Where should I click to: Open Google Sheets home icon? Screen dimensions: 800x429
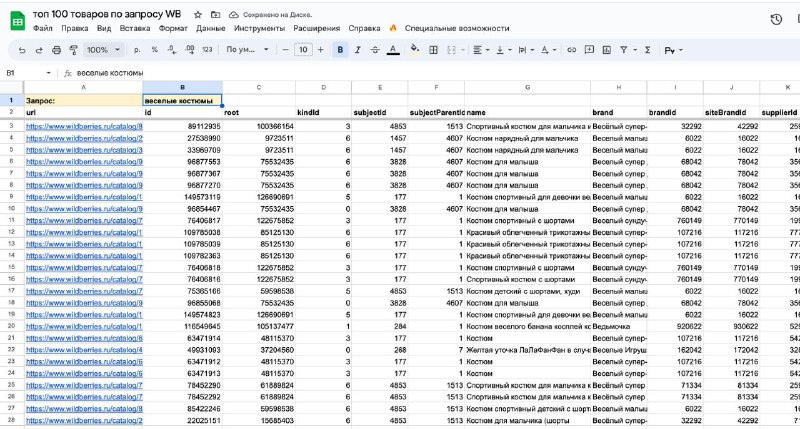[18, 21]
